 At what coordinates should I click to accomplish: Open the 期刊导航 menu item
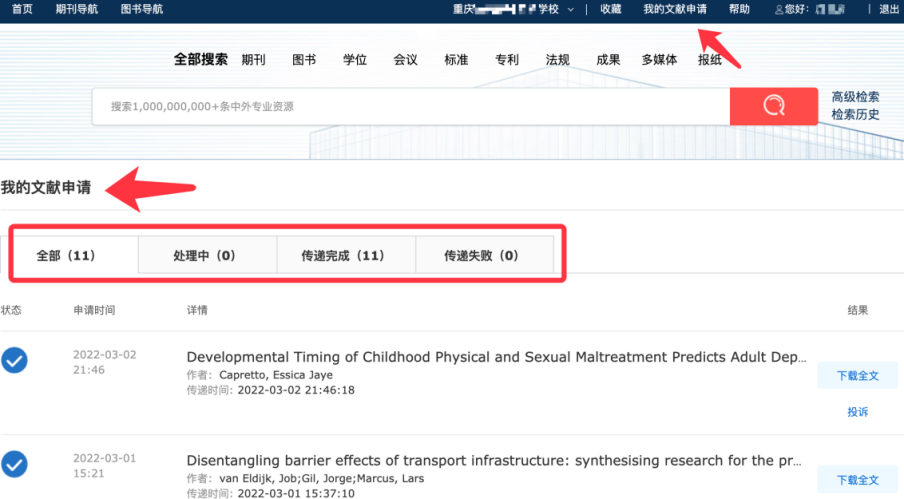click(76, 9)
